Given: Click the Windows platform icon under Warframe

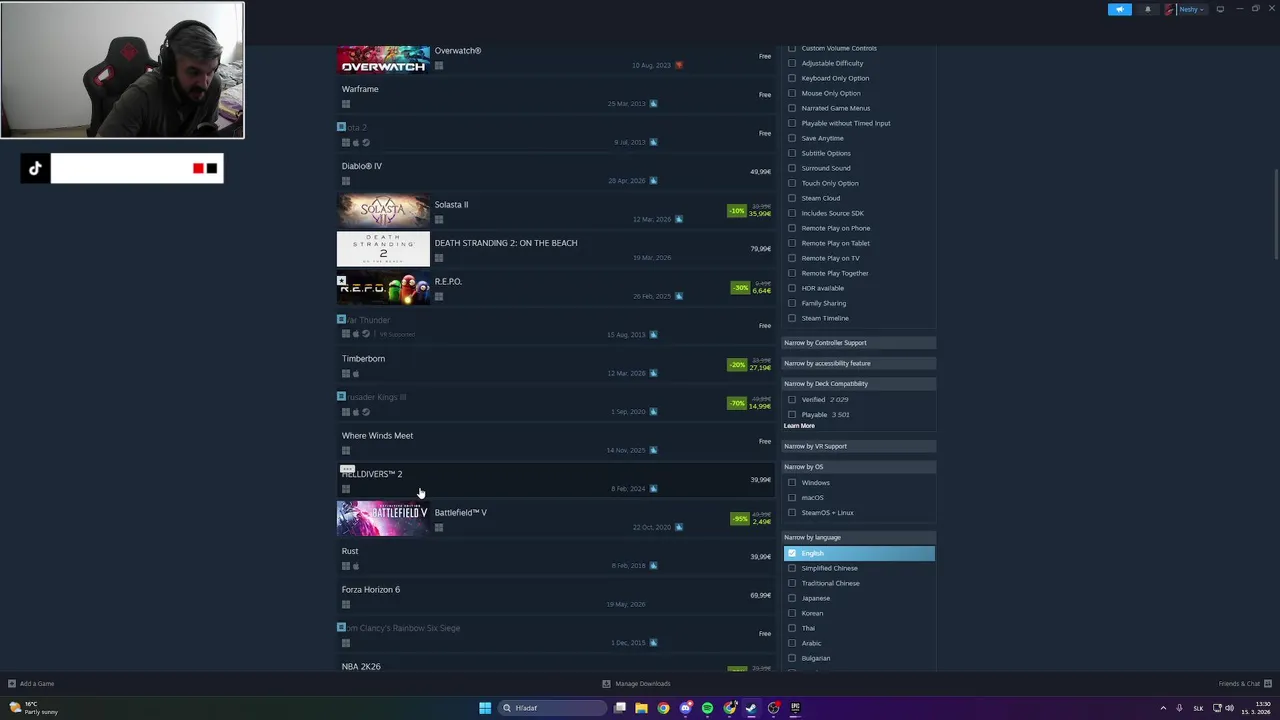Looking at the screenshot, I should click(346, 104).
